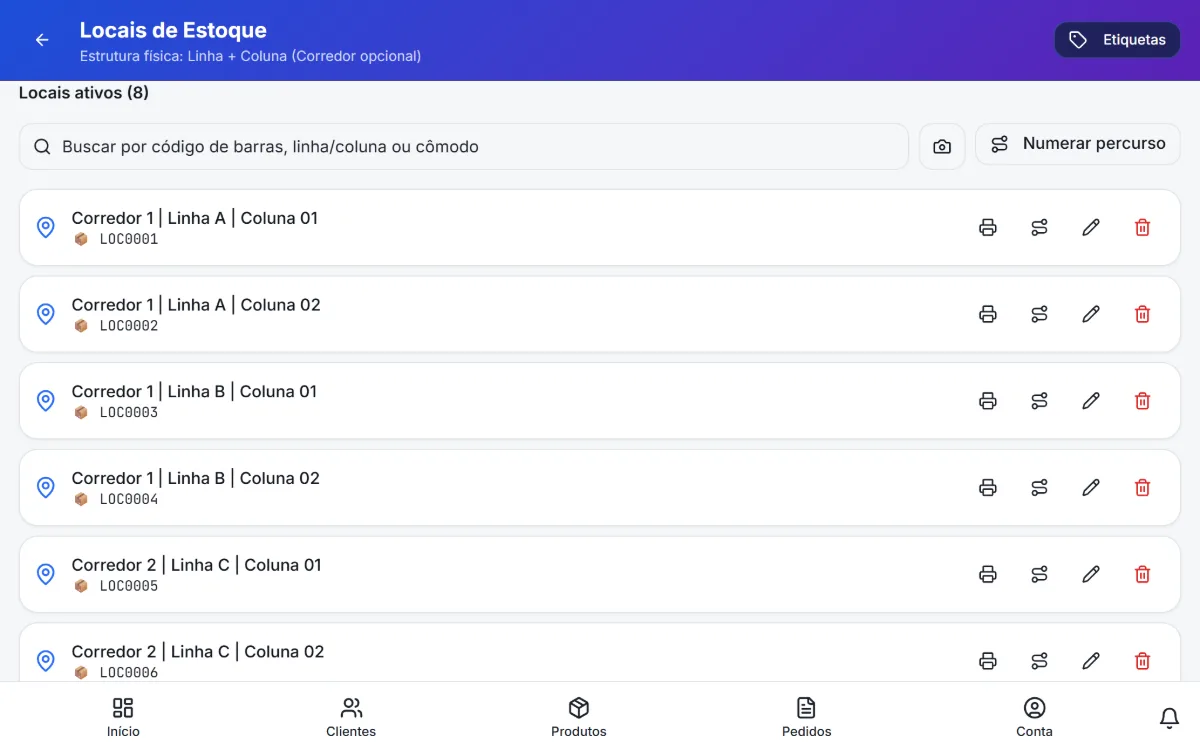Open the camera barcode scanner
The height and width of the screenshot is (750, 1200).
coord(942,147)
